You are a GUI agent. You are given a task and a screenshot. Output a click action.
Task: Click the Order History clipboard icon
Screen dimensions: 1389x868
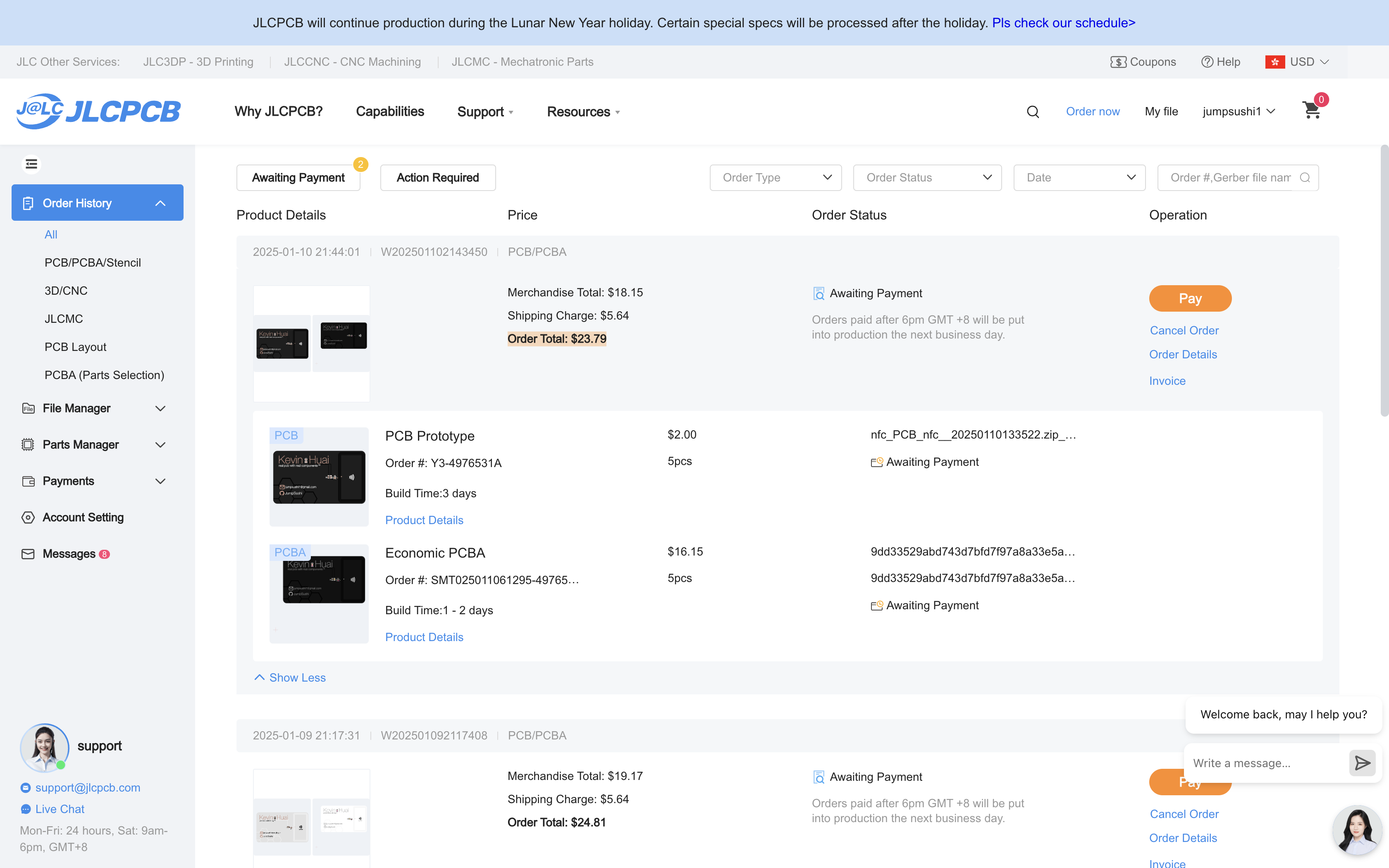28,203
